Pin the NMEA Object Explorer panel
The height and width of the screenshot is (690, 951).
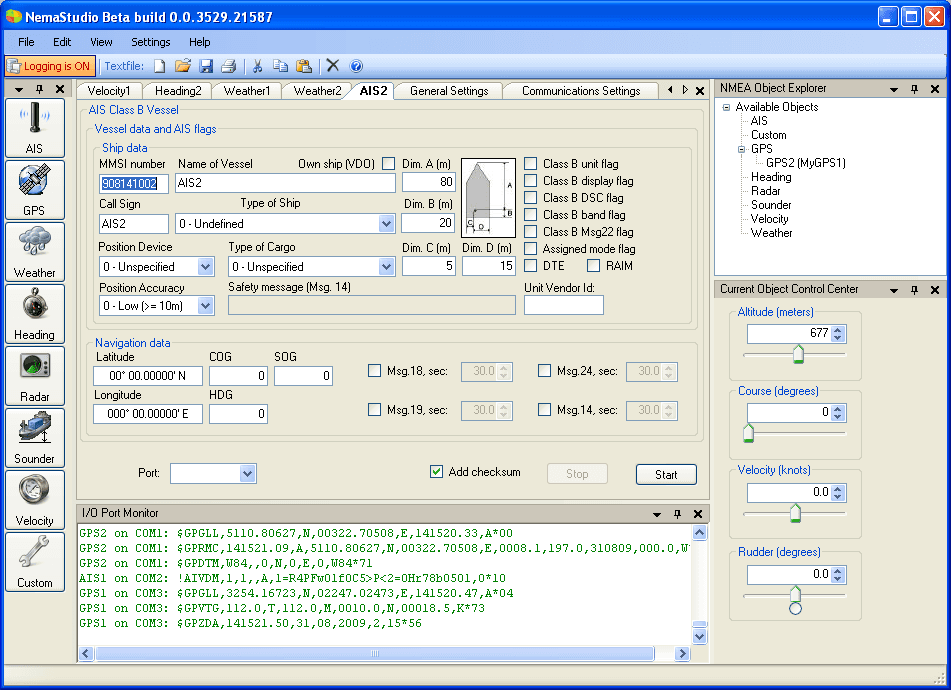point(915,89)
